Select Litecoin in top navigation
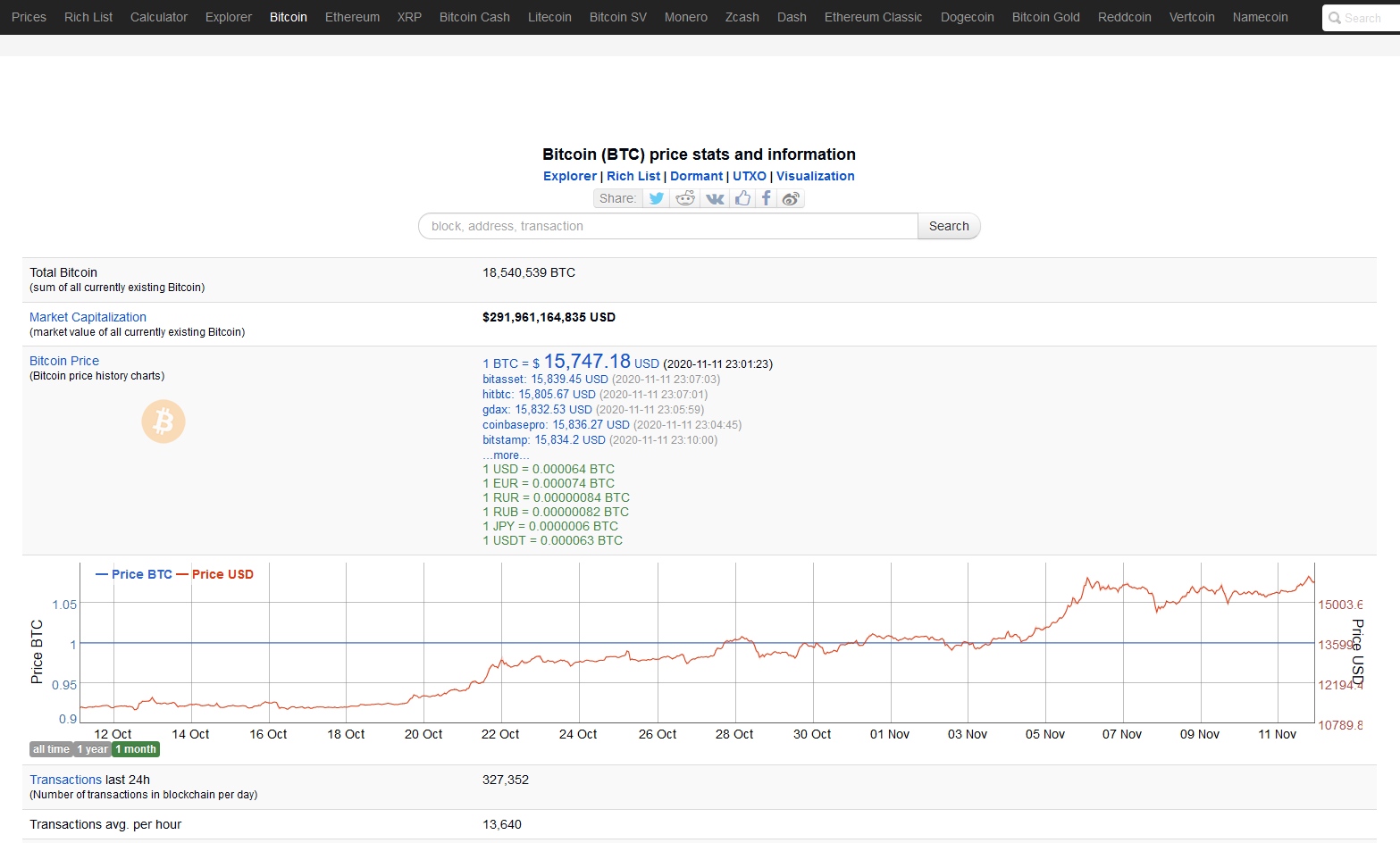Screen dimensions: 1400x843 (549, 17)
